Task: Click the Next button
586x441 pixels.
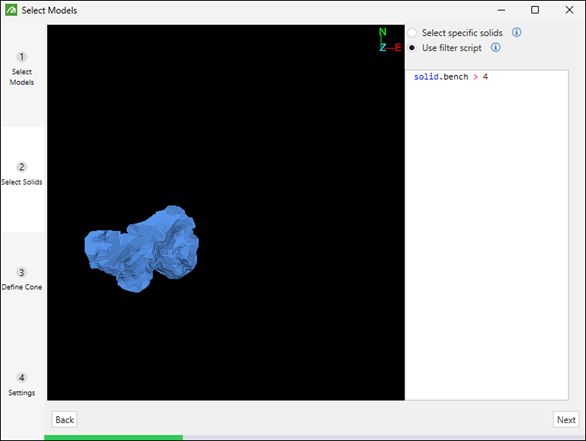Action: click(566, 420)
